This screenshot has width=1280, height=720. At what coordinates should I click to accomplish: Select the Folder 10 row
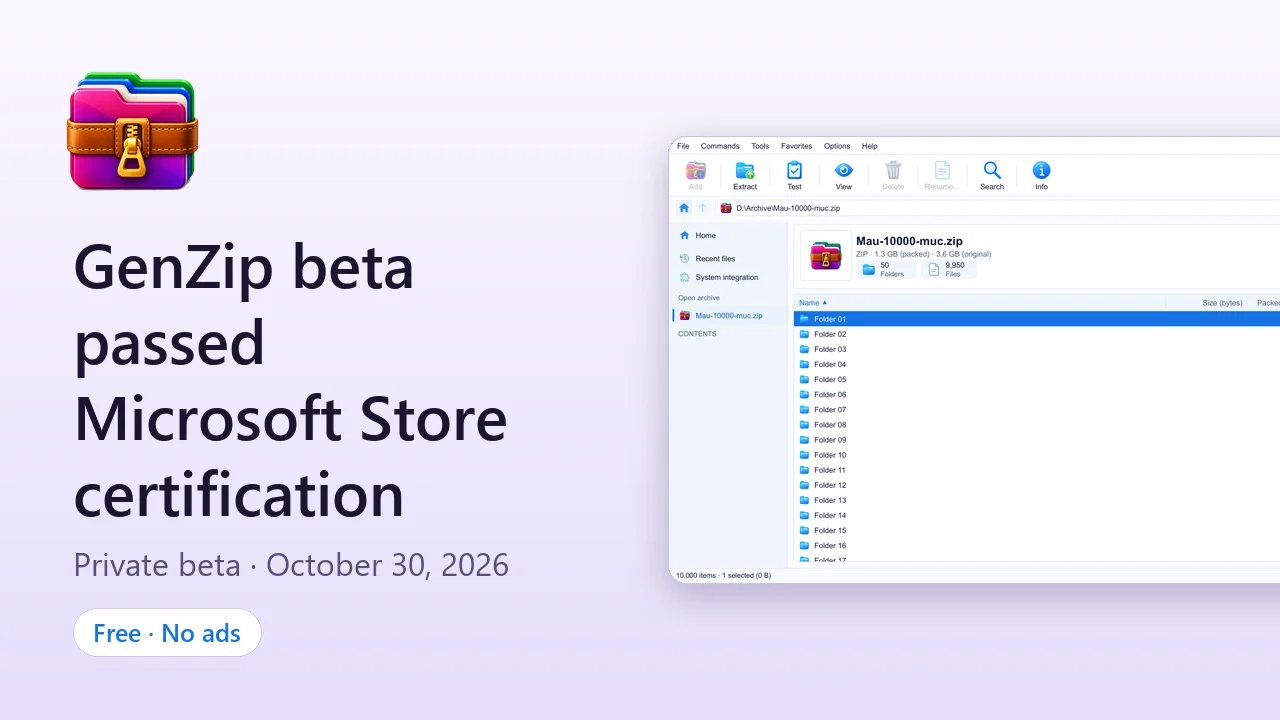coord(1037,455)
